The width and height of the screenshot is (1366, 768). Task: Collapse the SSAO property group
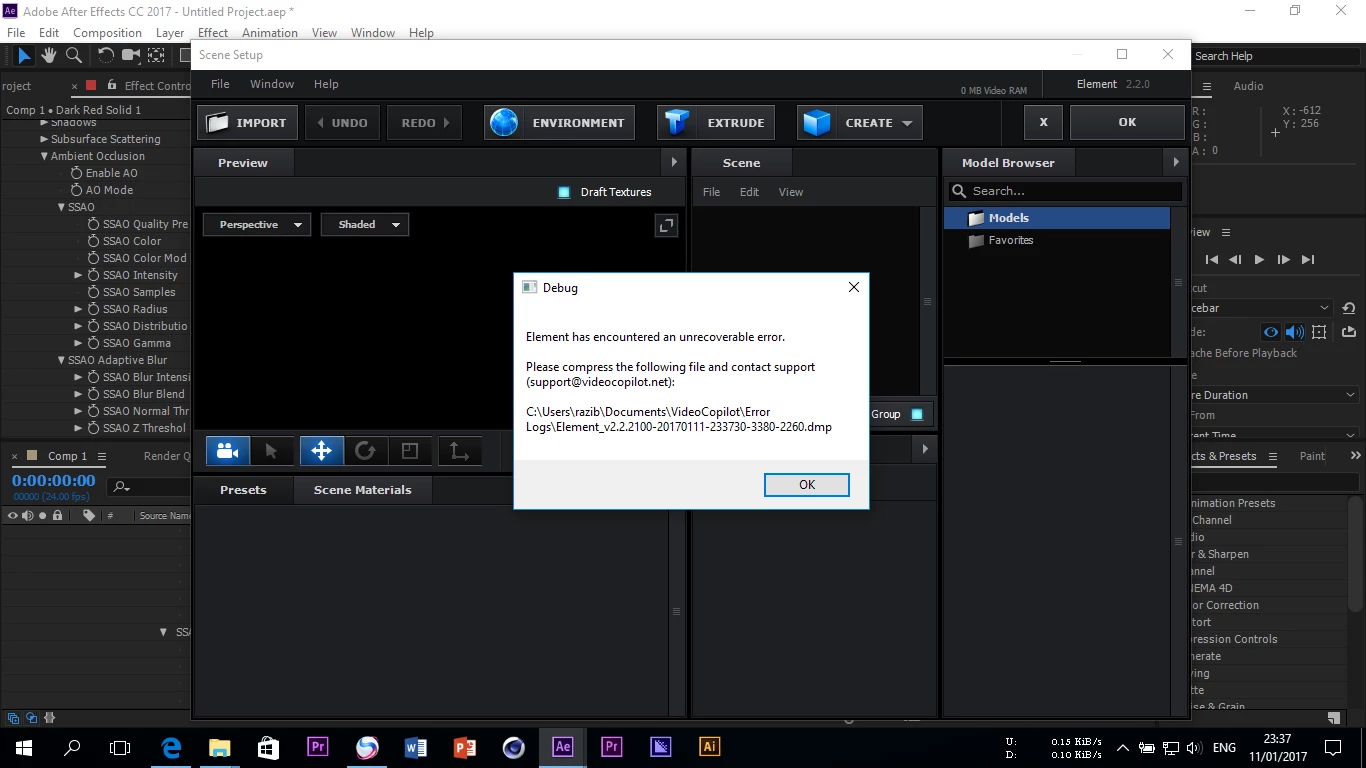click(61, 207)
